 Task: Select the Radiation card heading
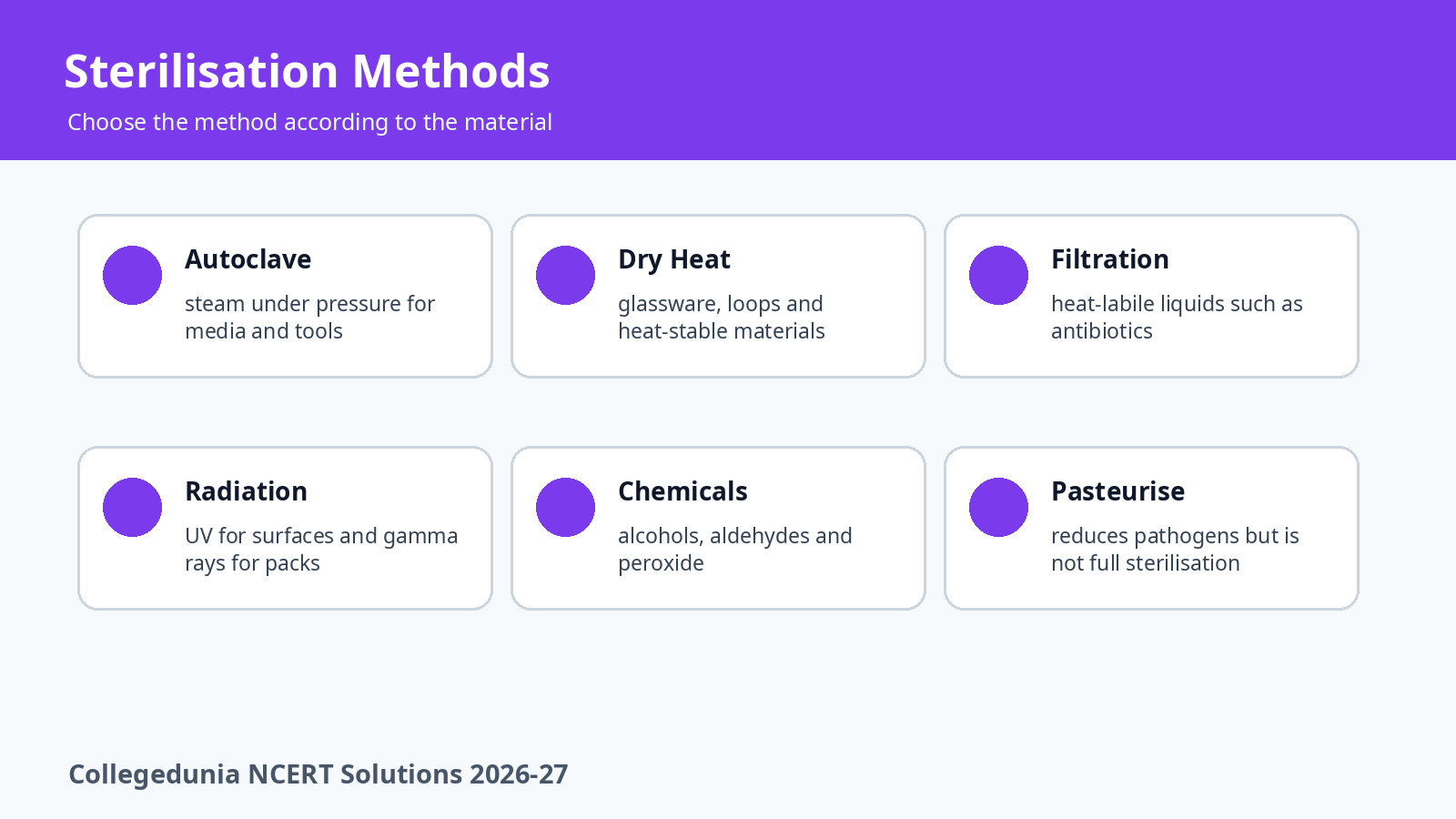click(246, 491)
